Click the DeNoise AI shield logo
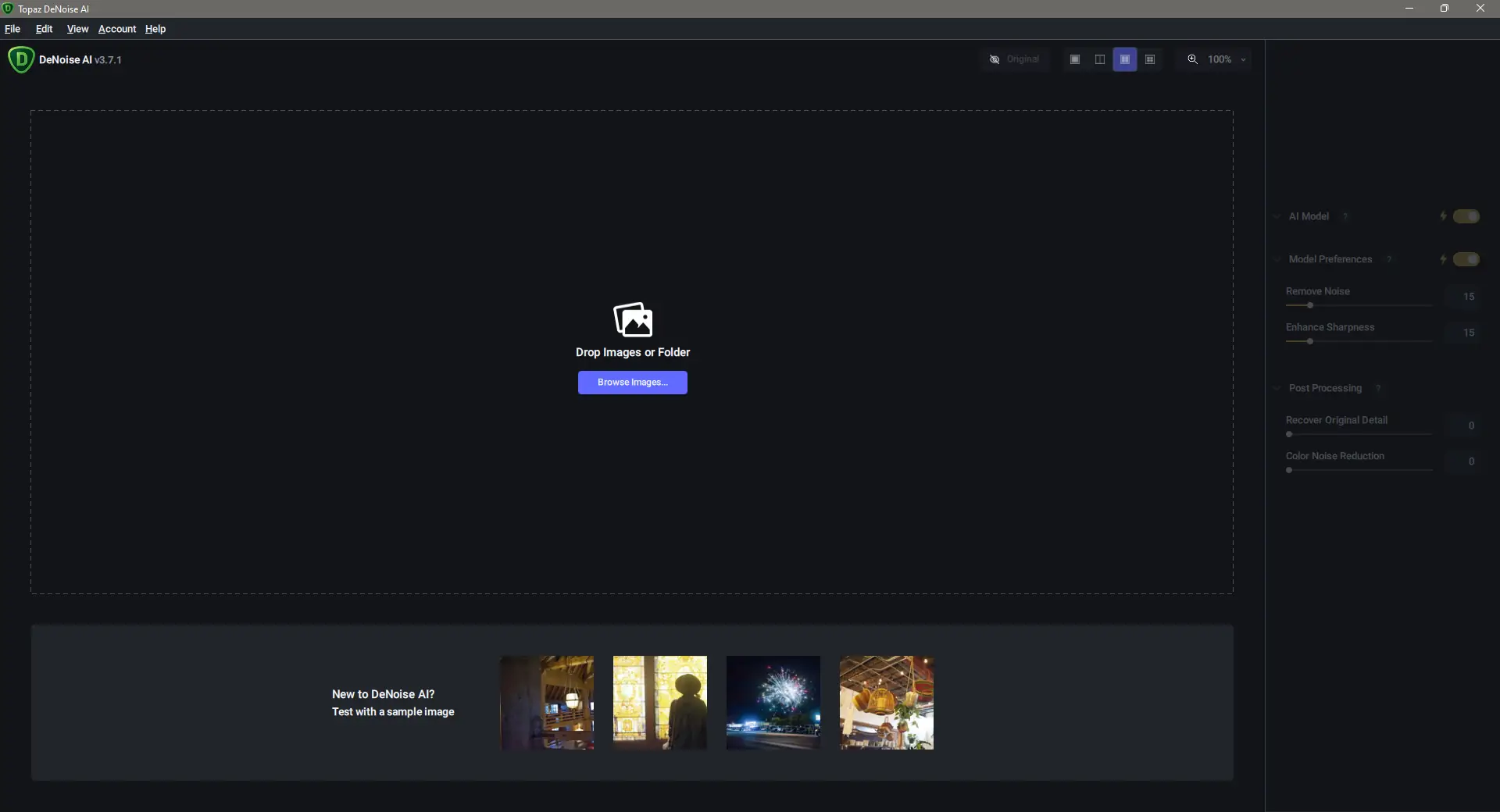1500x812 pixels. point(21,59)
